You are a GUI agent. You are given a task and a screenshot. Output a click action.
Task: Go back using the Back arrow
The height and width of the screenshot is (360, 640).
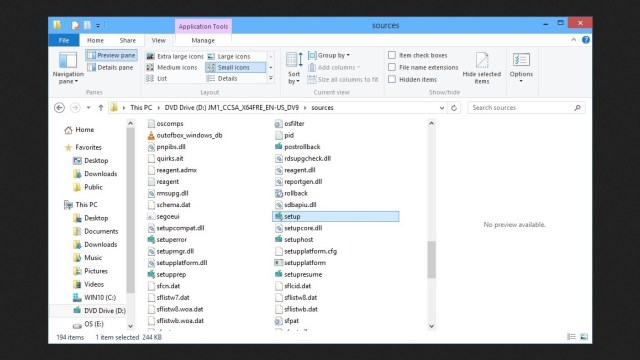(60, 108)
